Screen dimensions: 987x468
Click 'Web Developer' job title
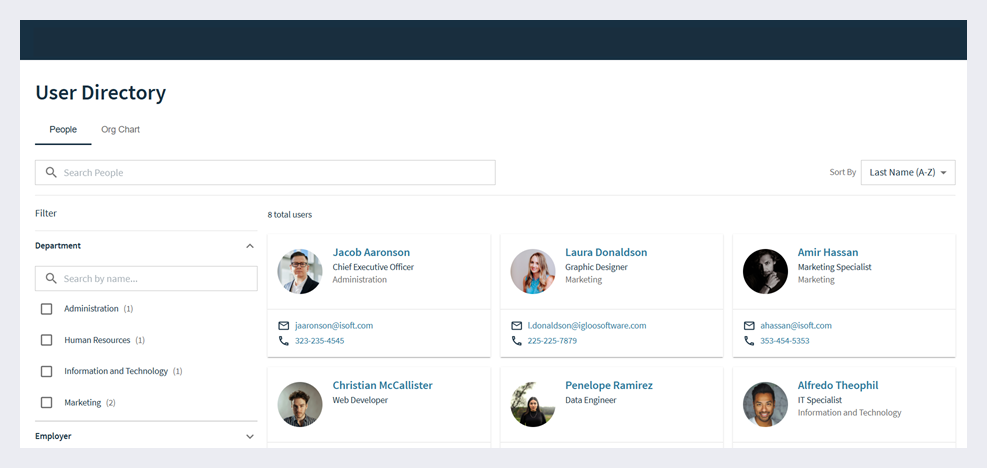[360, 400]
